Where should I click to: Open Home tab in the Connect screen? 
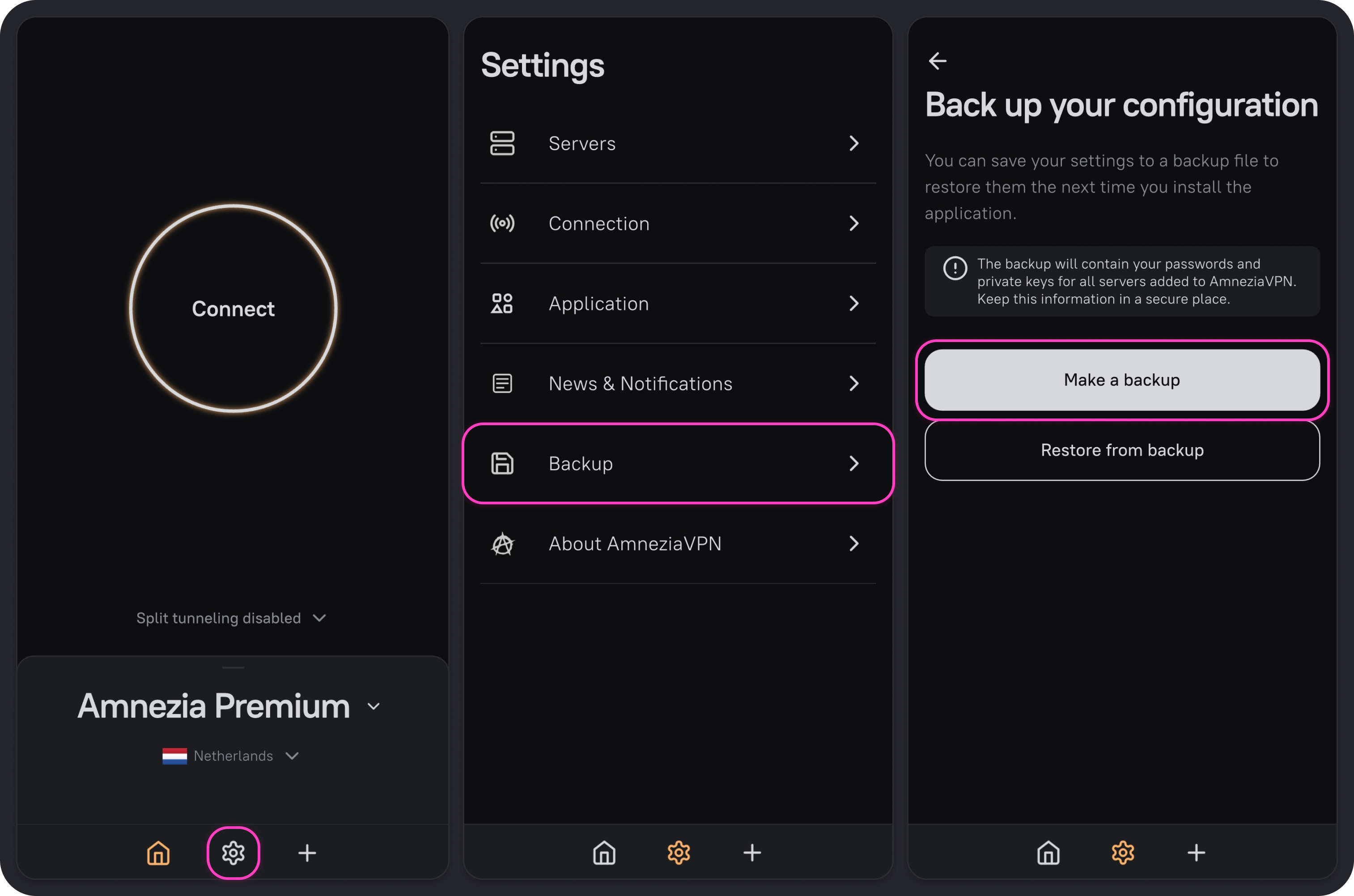(x=158, y=853)
